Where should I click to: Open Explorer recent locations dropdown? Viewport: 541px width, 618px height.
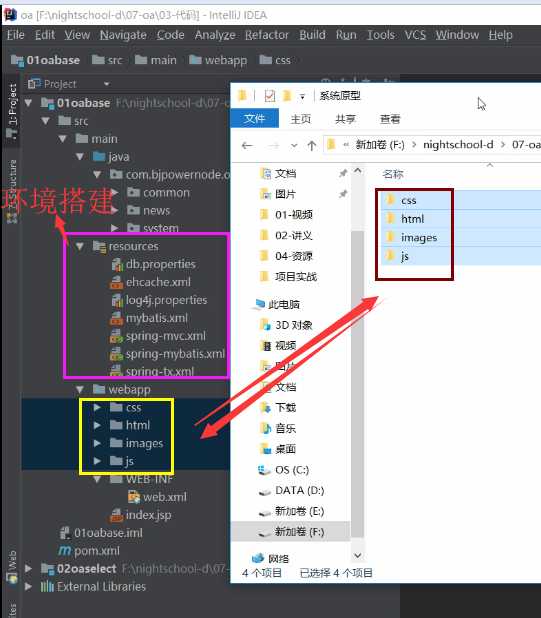pyautogui.click(x=294, y=146)
